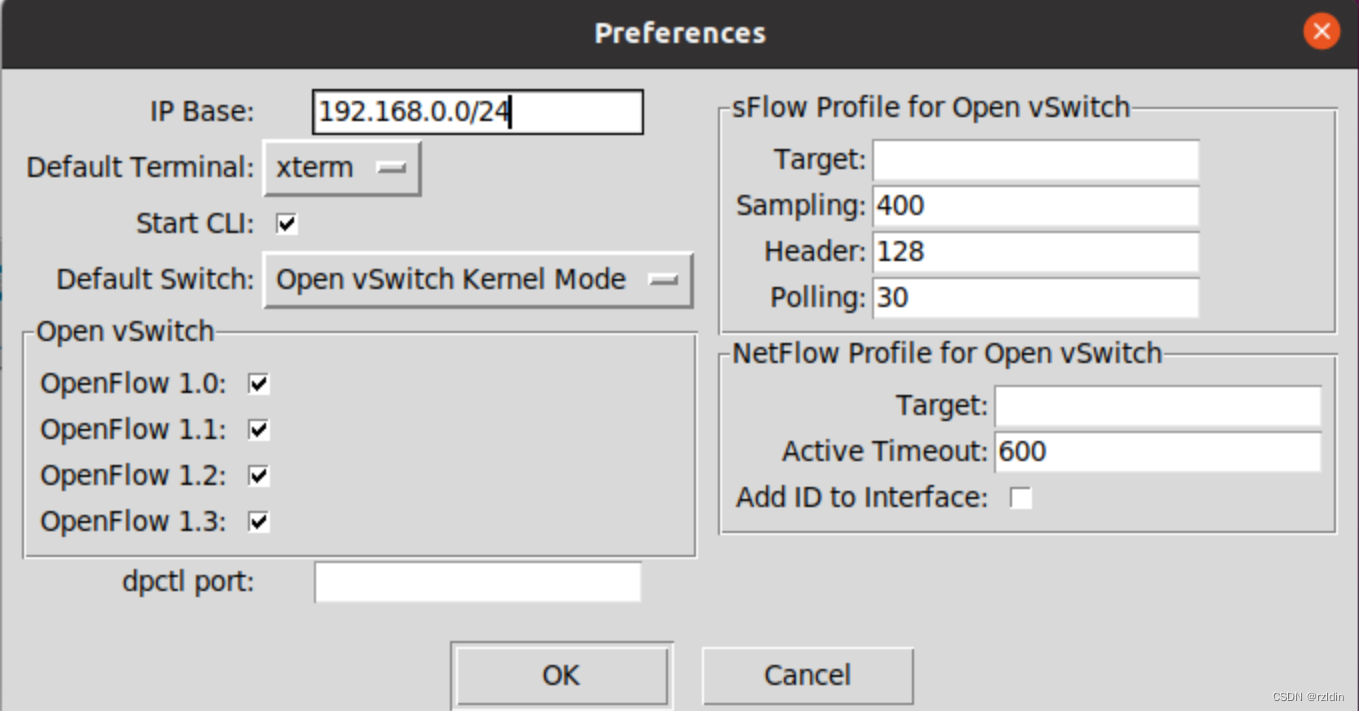This screenshot has height=711, width=1359.
Task: Click the IP Base input field
Action: (x=478, y=112)
